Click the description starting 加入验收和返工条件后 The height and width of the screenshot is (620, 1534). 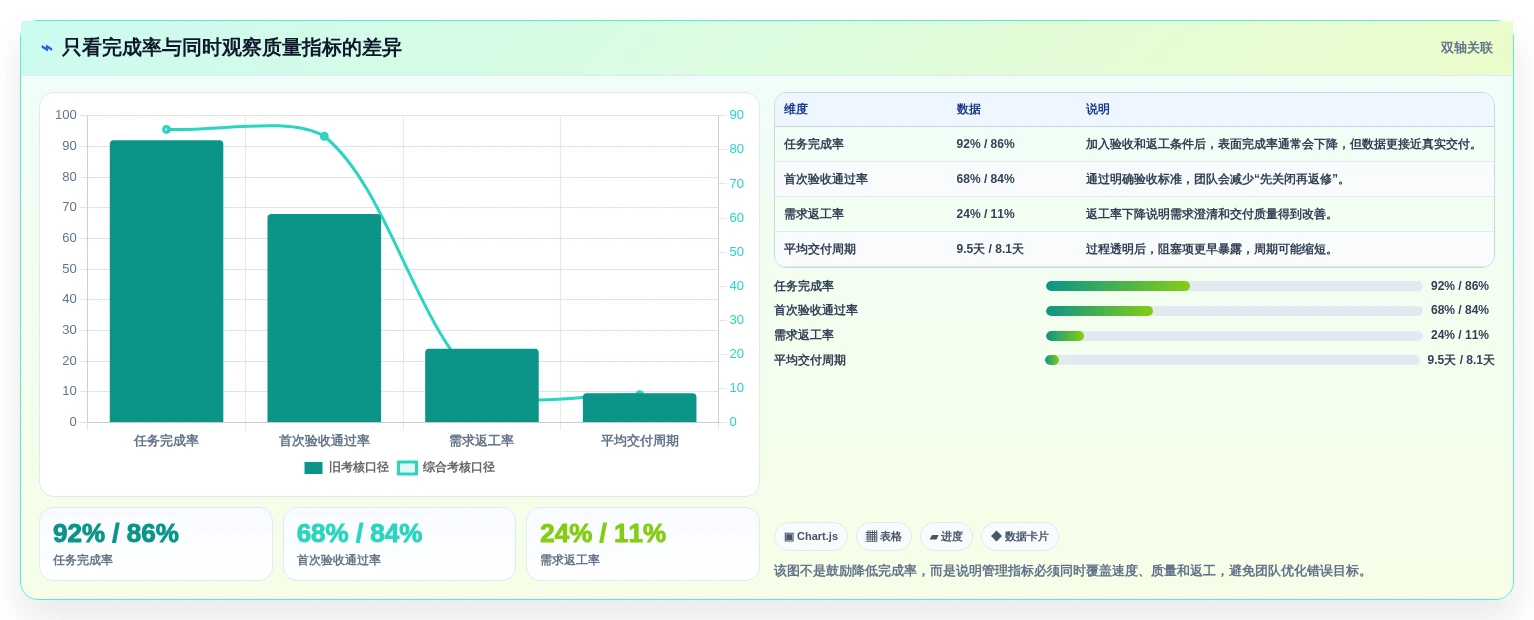(x=1282, y=144)
